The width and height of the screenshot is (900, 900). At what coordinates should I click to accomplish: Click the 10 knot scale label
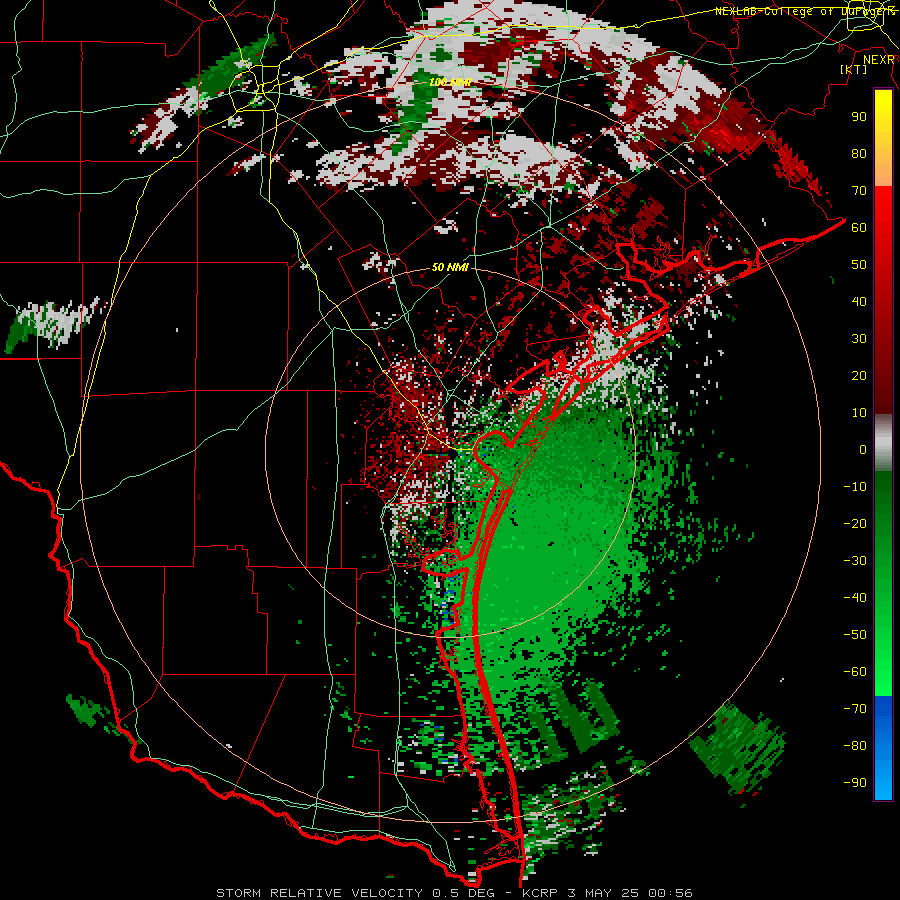click(x=859, y=413)
